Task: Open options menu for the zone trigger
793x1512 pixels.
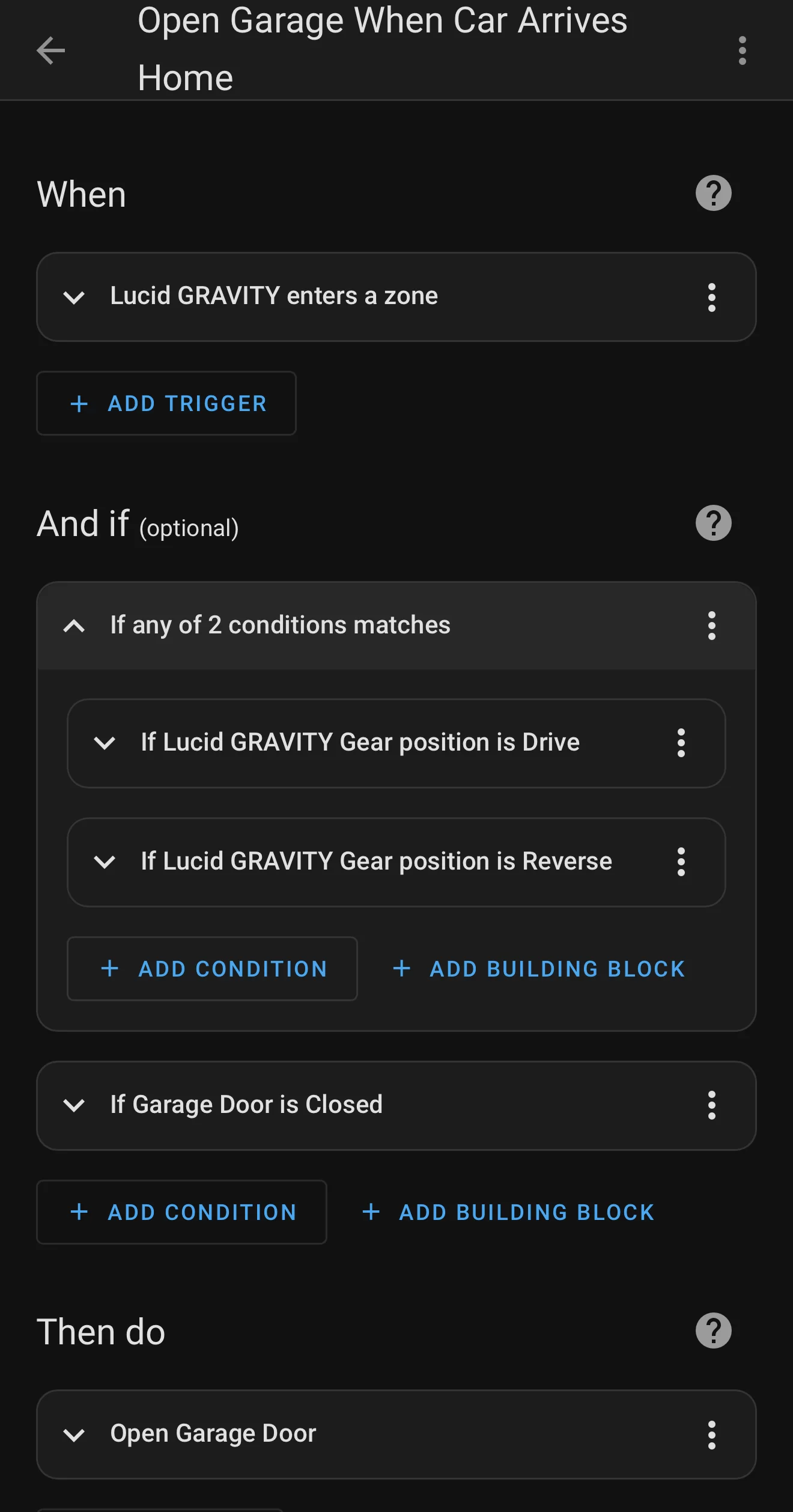Action: pyautogui.click(x=712, y=297)
